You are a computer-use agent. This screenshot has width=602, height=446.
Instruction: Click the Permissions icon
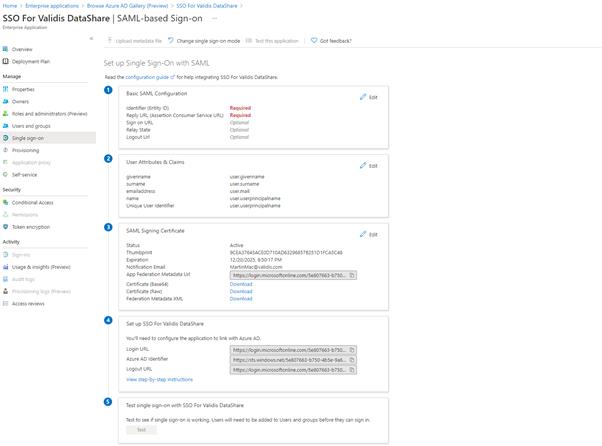5,215
